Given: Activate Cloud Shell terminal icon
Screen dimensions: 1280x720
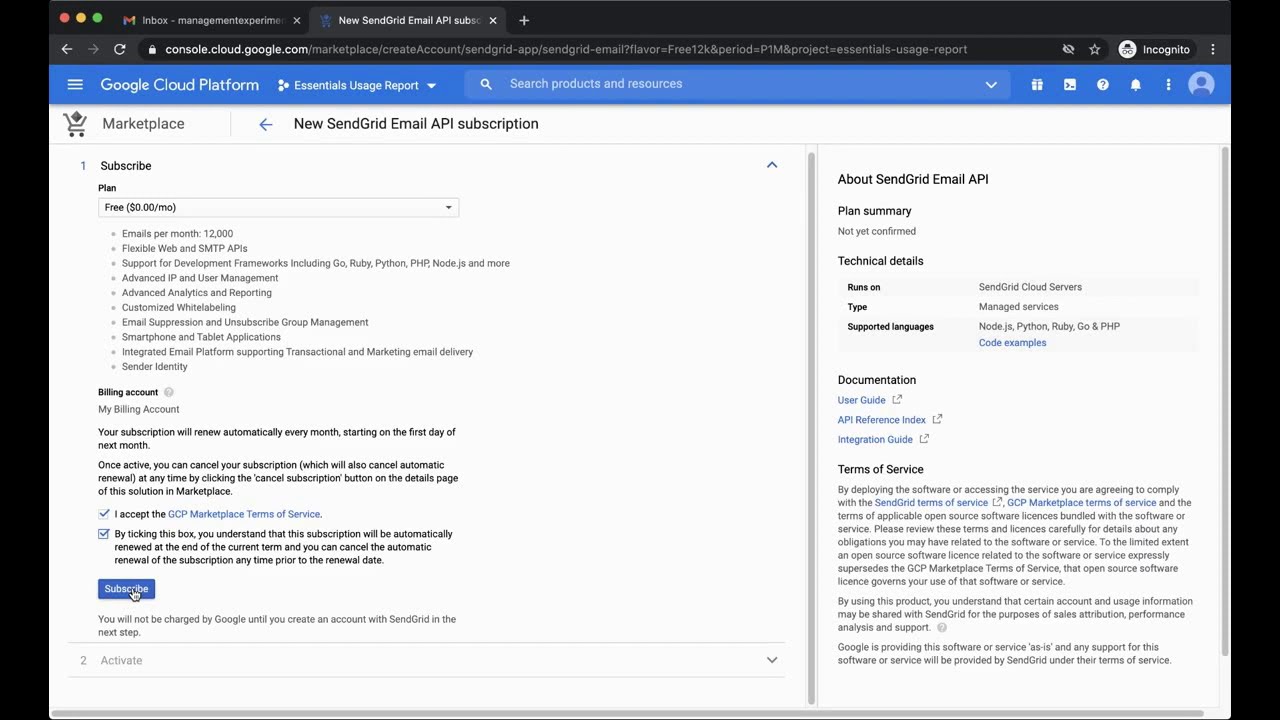Looking at the screenshot, I should point(1070,85).
